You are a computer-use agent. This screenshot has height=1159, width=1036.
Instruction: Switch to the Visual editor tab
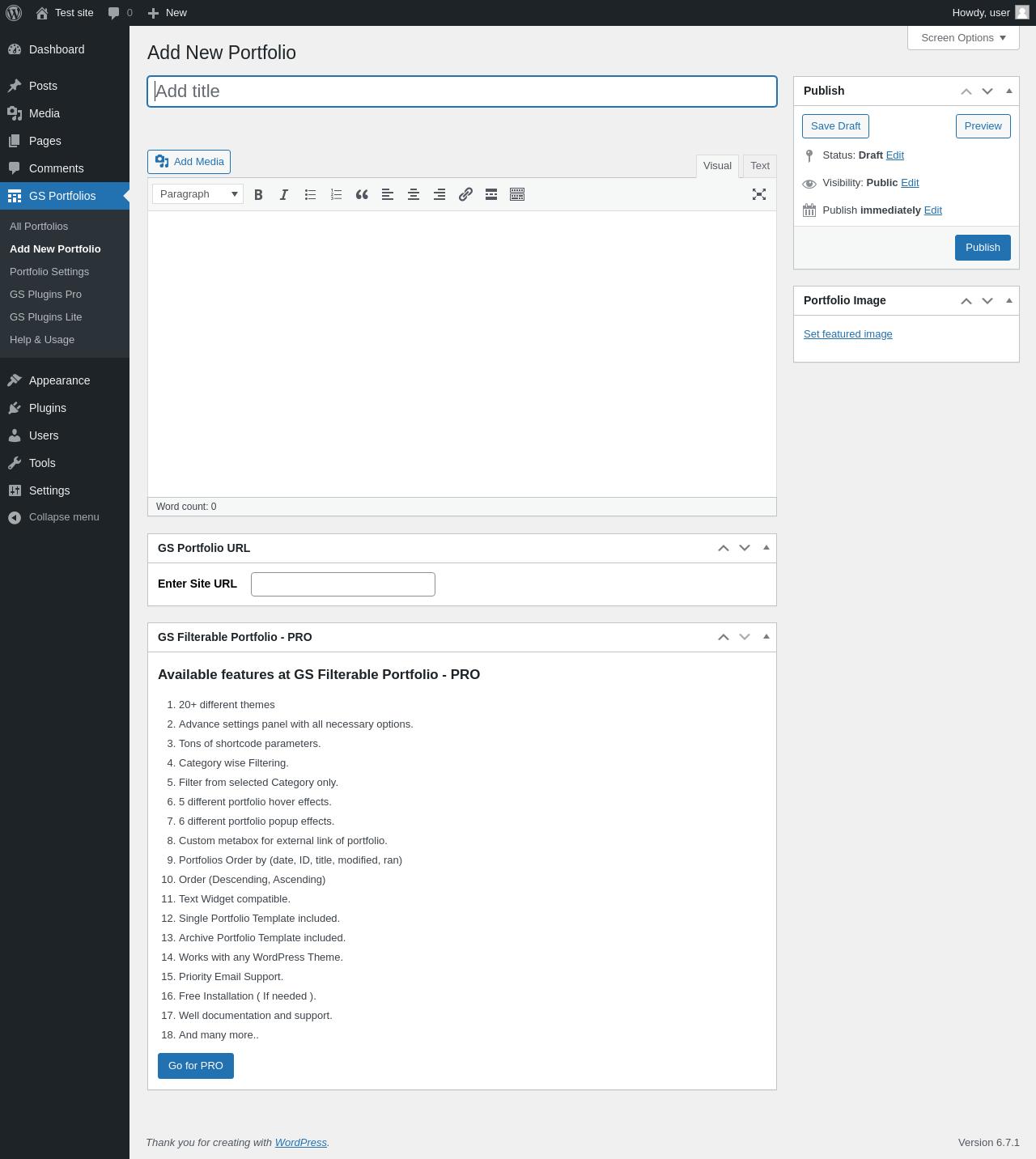click(x=717, y=166)
